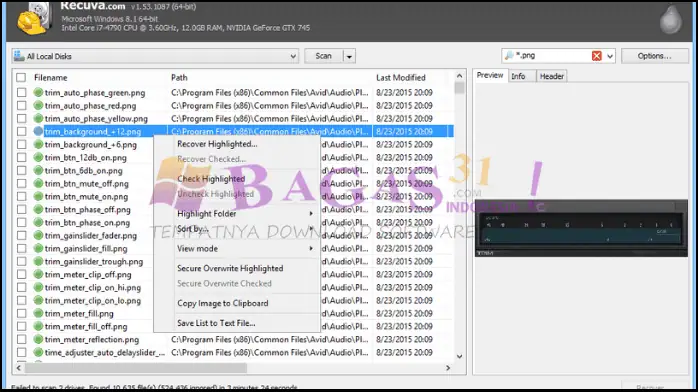Click the horizontal scrollbar thumb below file list
The width and height of the screenshot is (698, 392).
[135, 368]
